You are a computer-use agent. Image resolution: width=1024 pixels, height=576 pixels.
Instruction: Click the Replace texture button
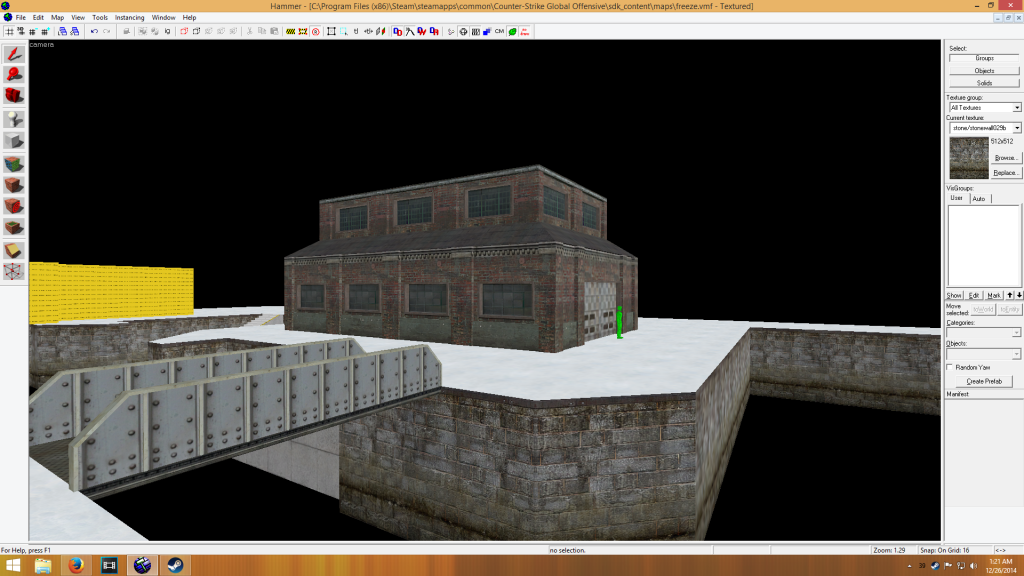[1005, 173]
